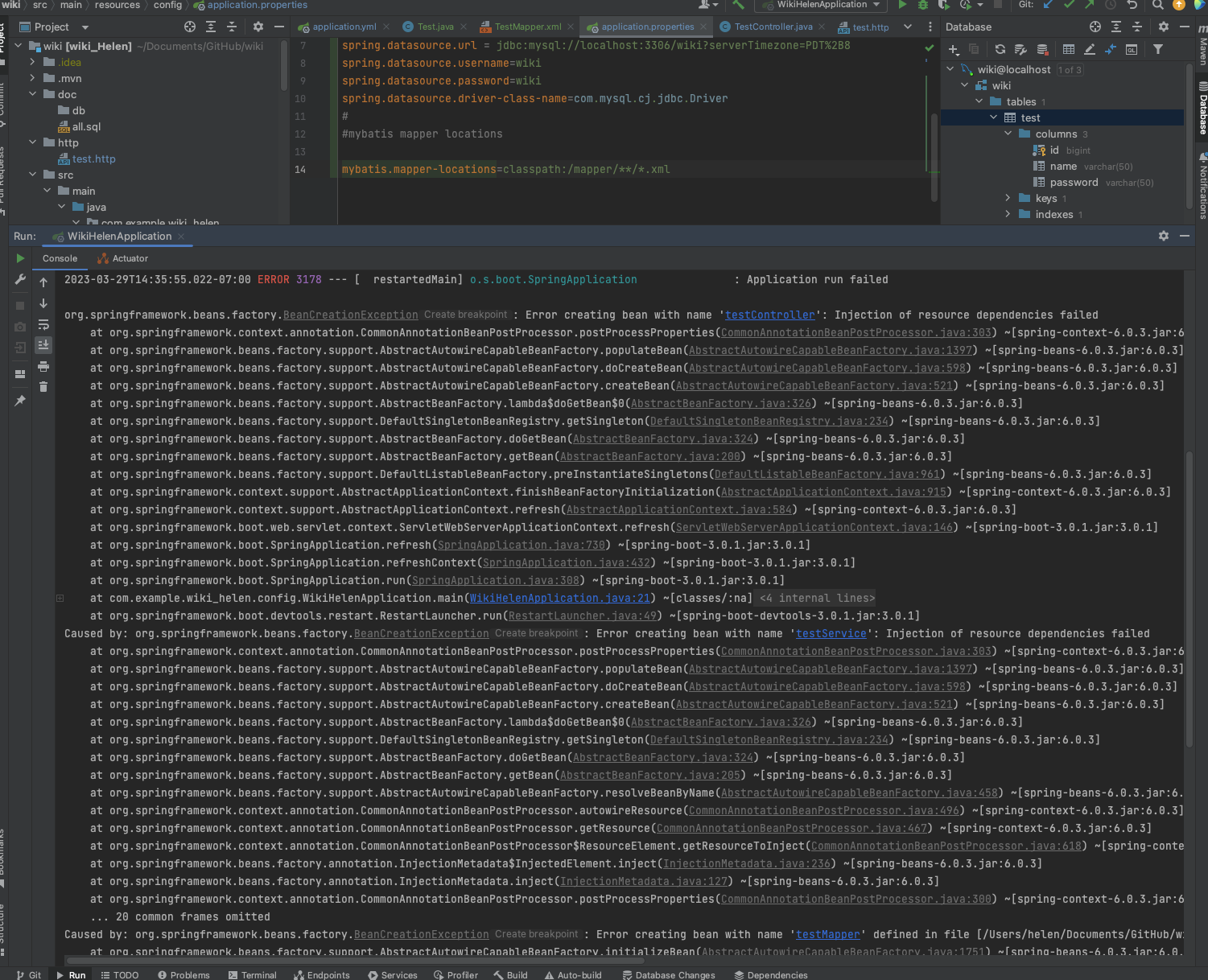Switch to the Actuator tab
This screenshot has height=980, width=1208.
[122, 258]
